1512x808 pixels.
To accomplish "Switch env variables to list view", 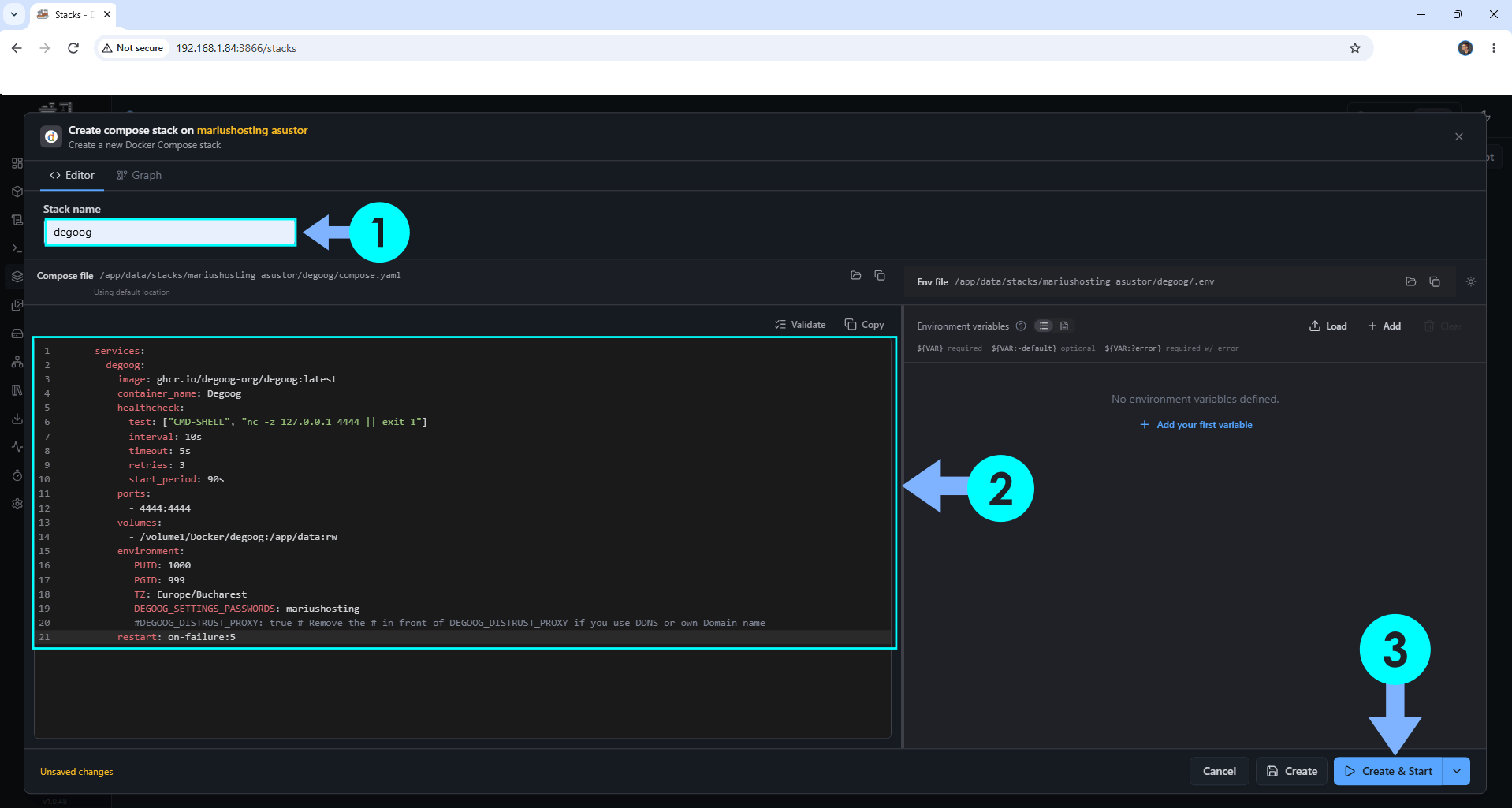I will [x=1044, y=326].
